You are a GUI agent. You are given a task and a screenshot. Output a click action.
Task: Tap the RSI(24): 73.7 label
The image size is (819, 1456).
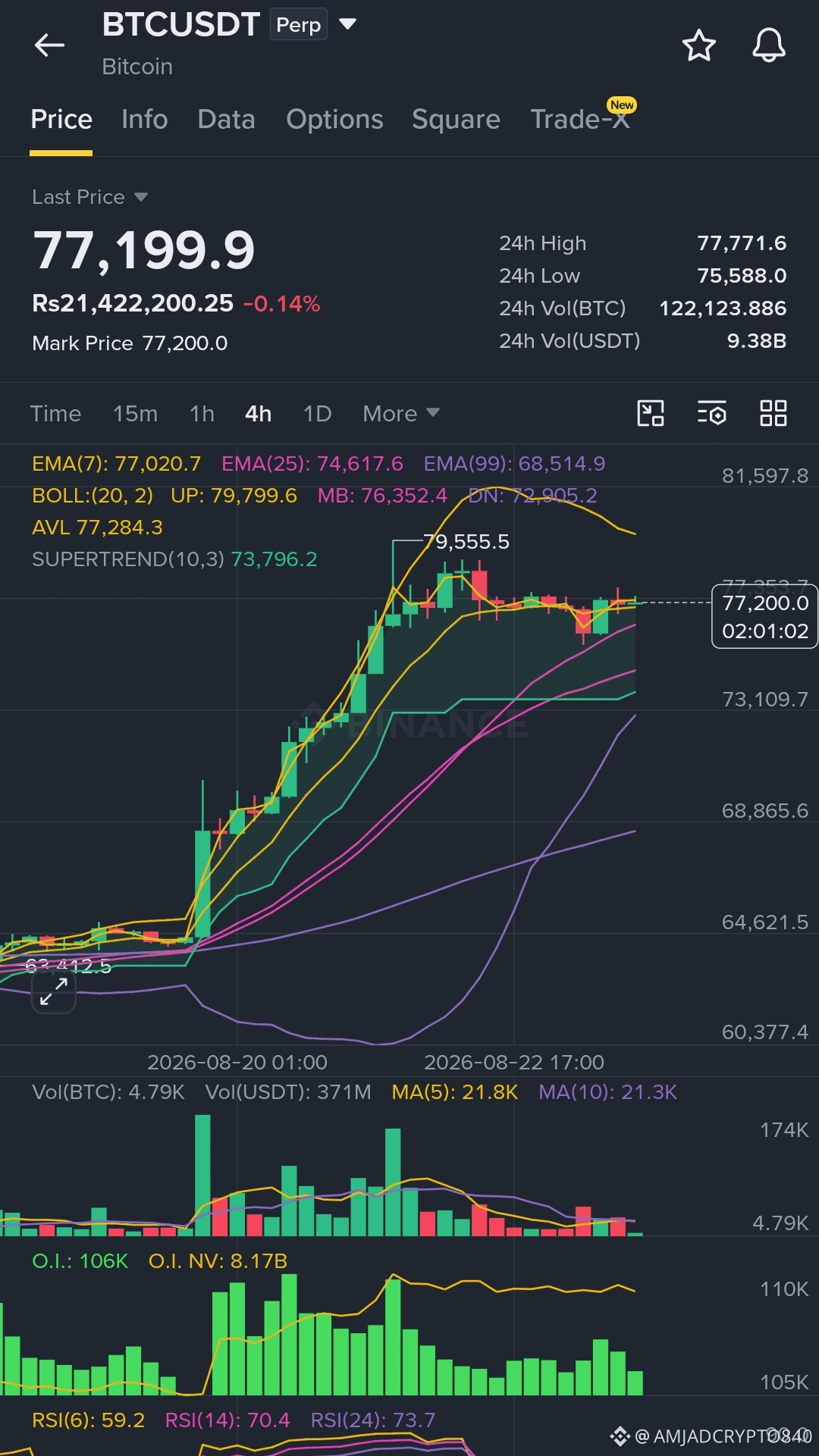pyautogui.click(x=373, y=1420)
